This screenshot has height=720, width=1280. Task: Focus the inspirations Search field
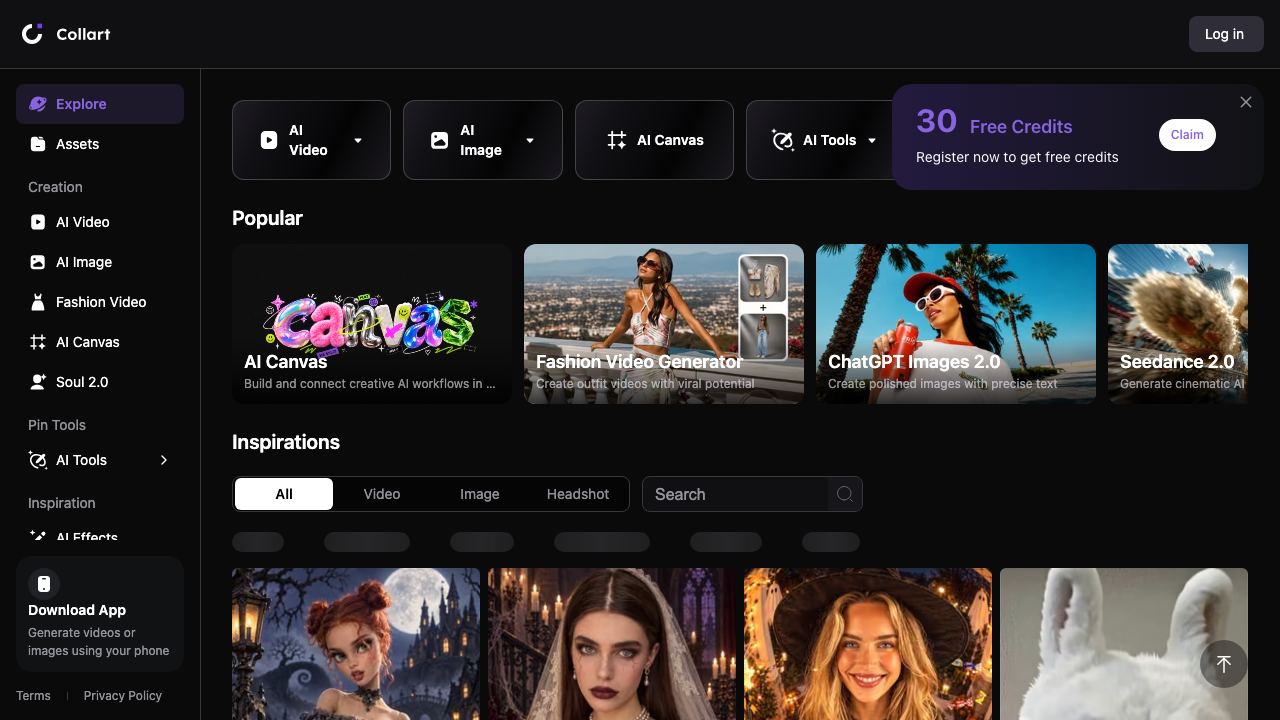point(736,494)
